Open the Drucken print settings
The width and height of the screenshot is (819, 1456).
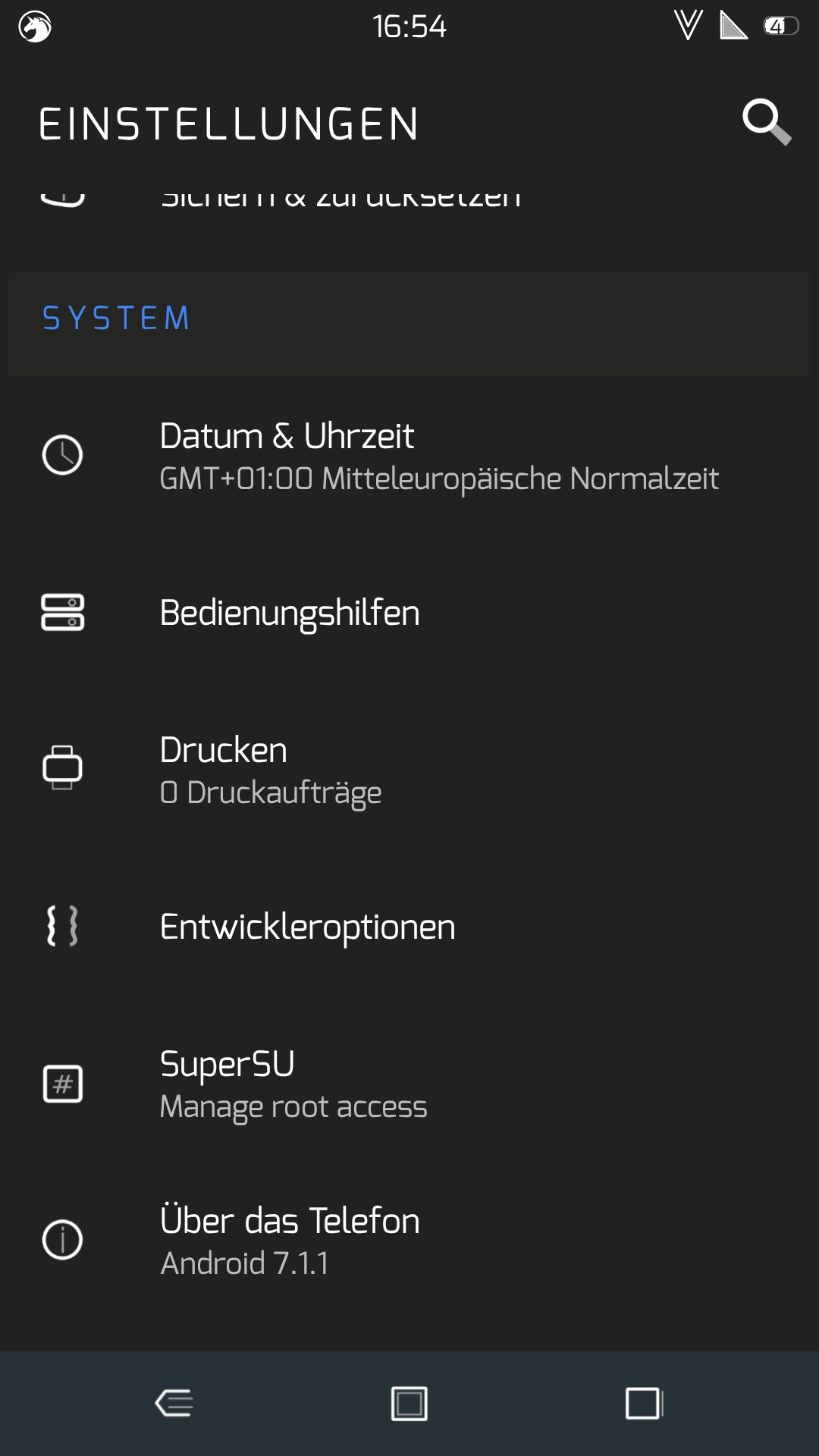[271, 770]
